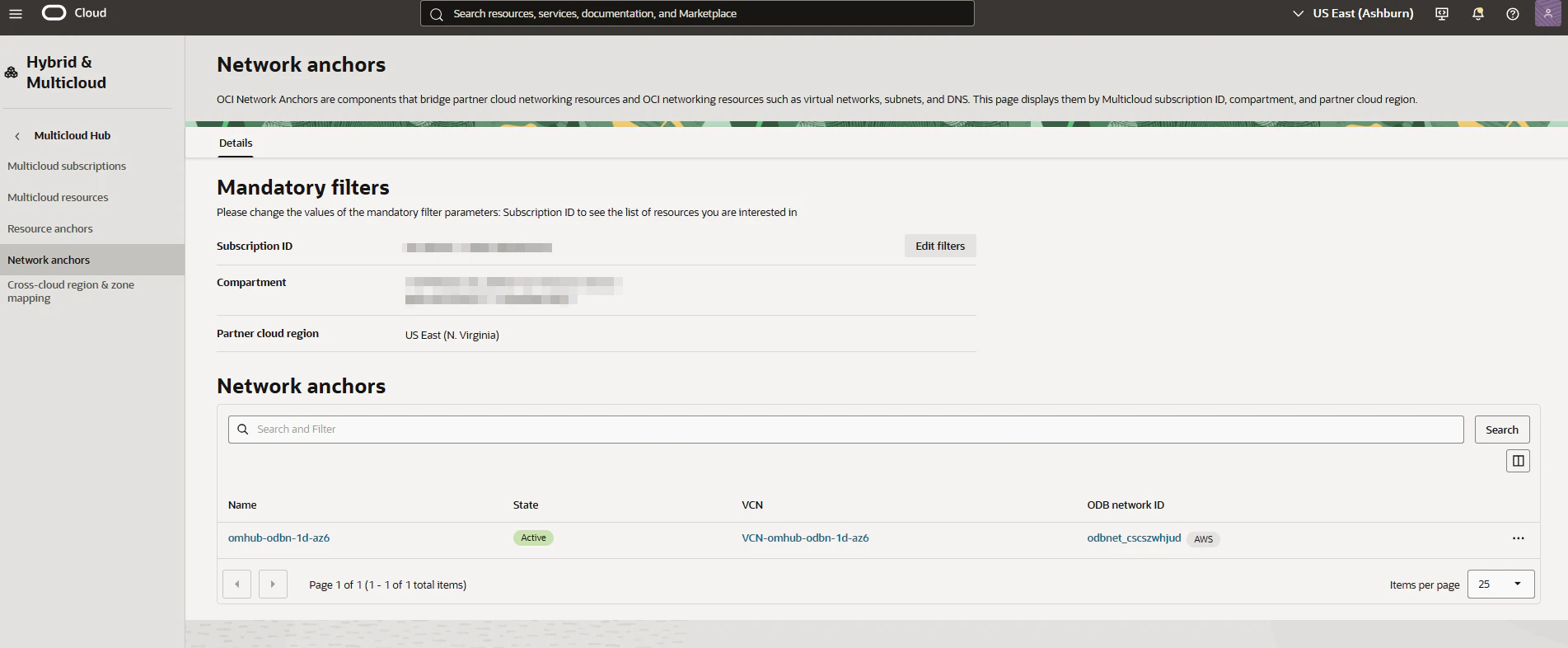Go to the previous page arrow
Screen dimensions: 1568x648
click(237, 585)
